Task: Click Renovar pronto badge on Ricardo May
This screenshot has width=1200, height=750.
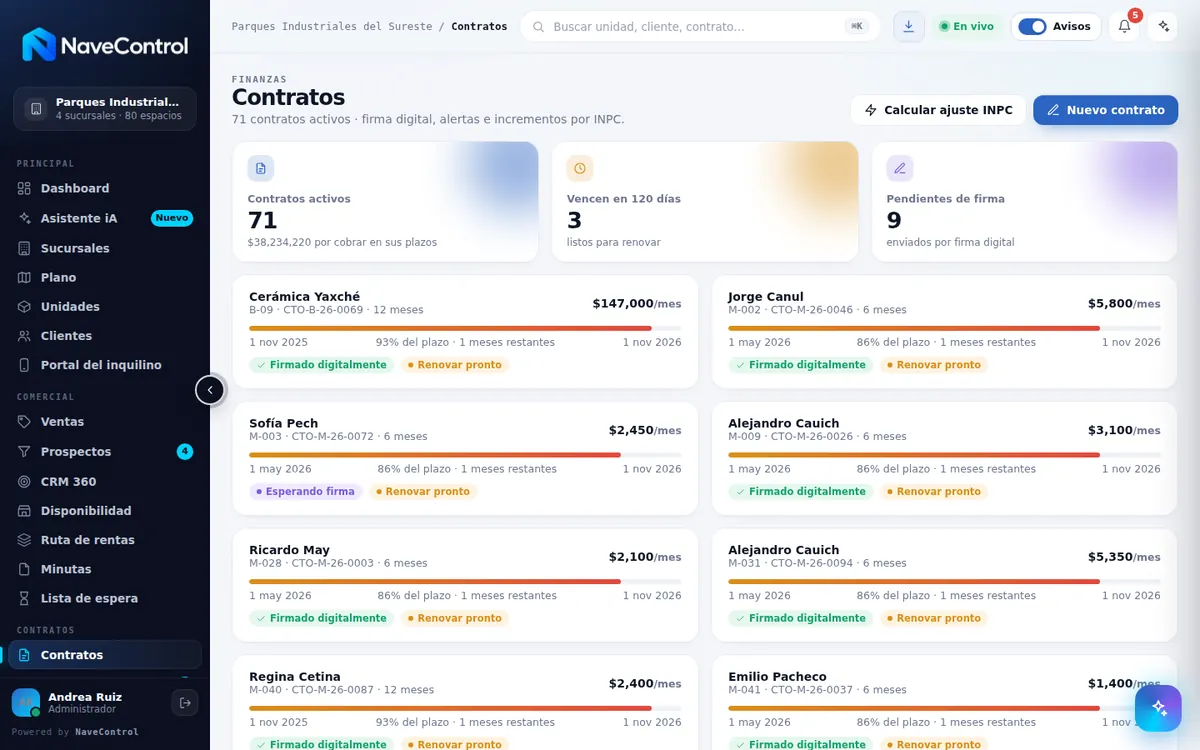Action: (455, 618)
